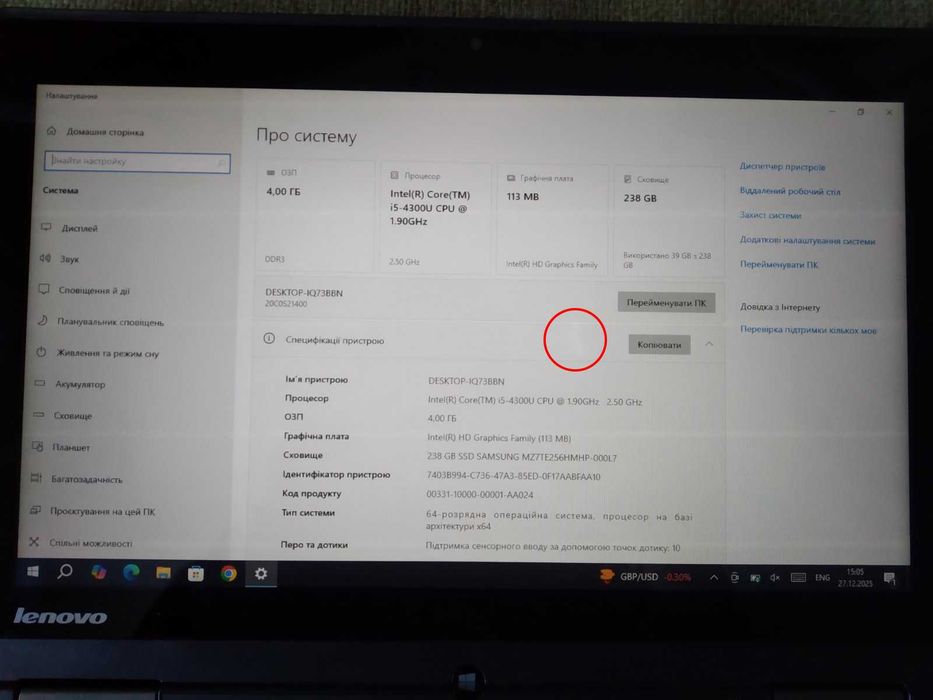This screenshot has height=700, width=933.
Task: Click the network tray icon
Action: point(754,577)
